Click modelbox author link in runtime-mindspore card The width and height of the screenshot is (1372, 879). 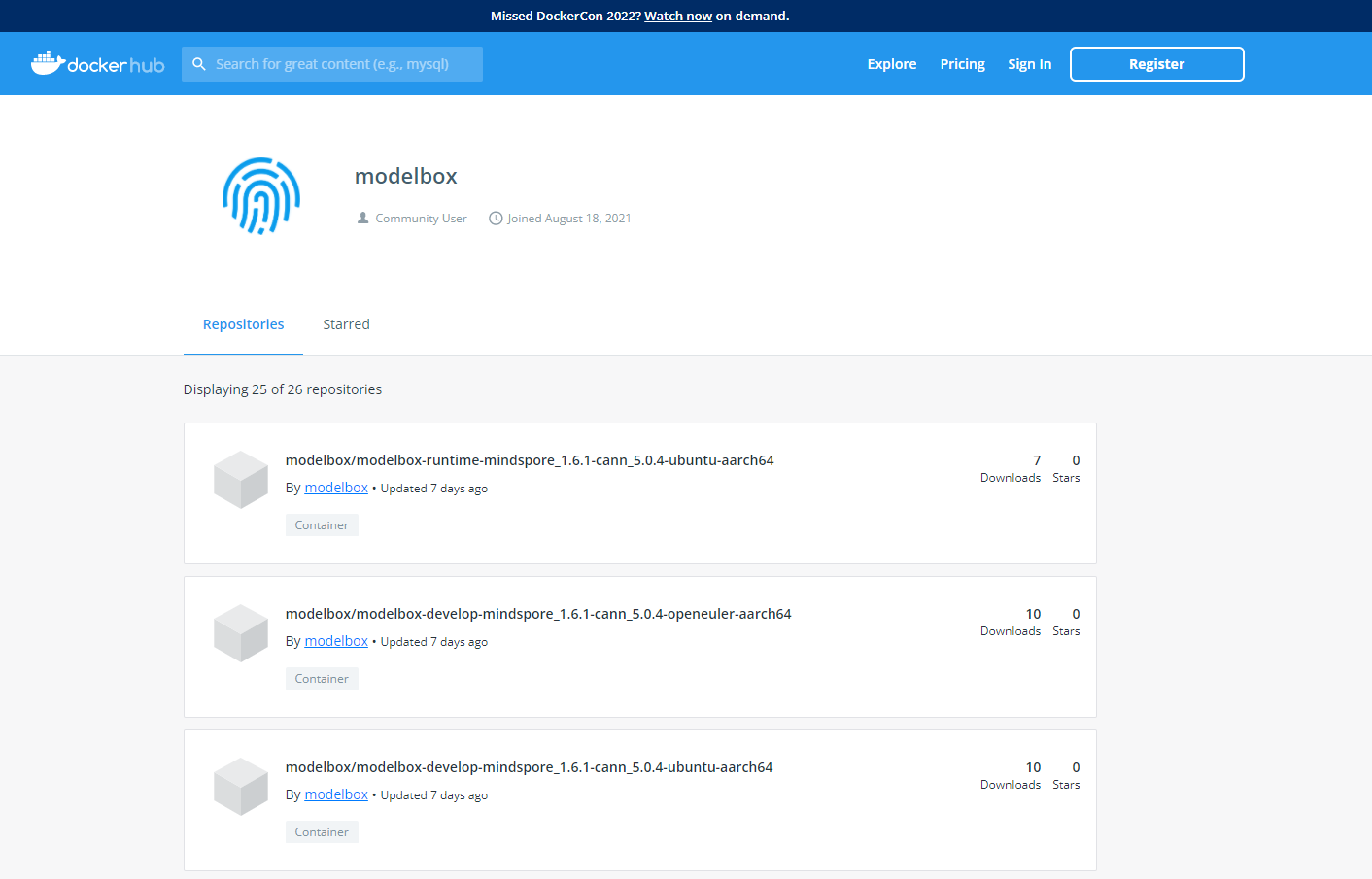pyautogui.click(x=336, y=488)
